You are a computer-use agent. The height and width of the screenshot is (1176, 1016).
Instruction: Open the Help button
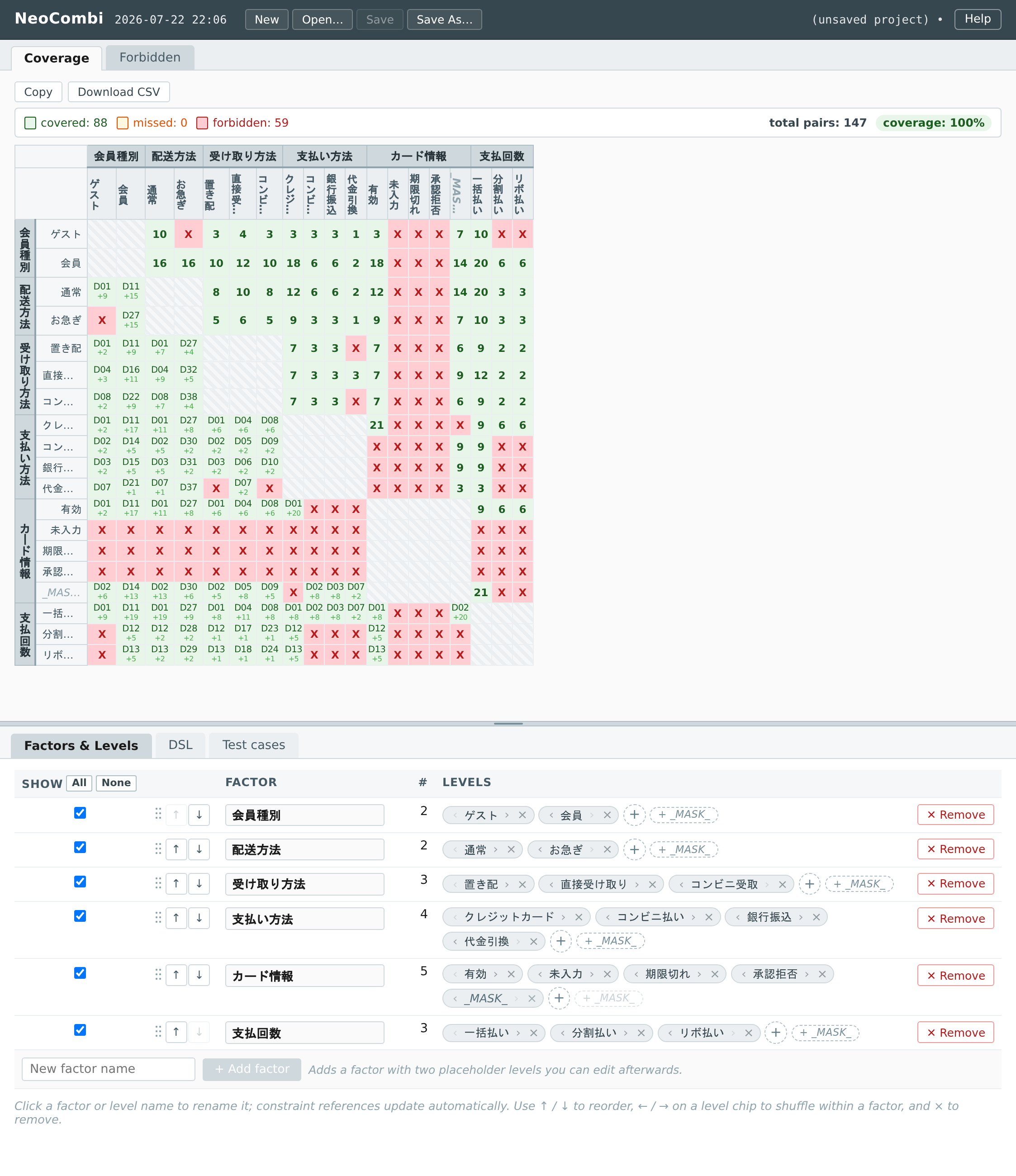978,19
